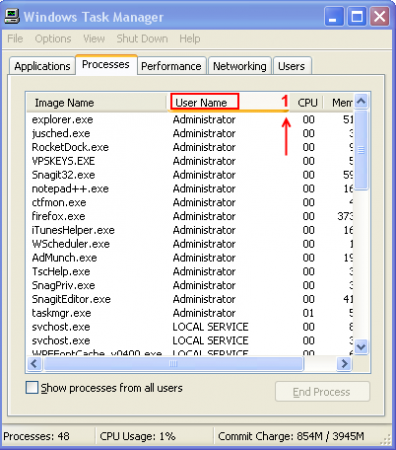Click the horizontal scrollbar right arrow
This screenshot has height=450, width=396.
click(x=345, y=364)
